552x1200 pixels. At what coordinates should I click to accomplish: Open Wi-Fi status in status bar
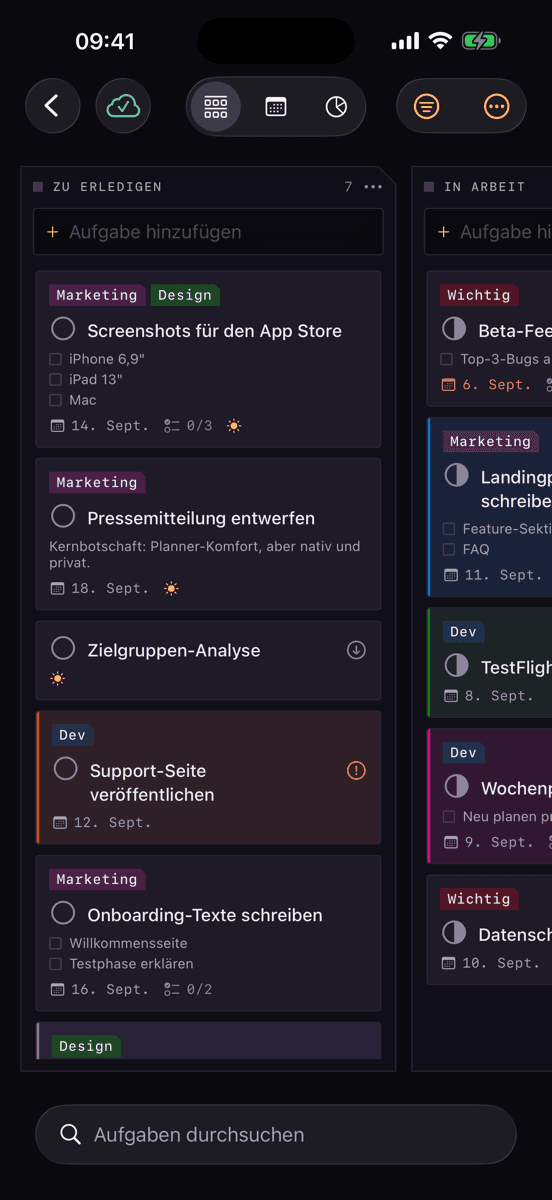440,41
